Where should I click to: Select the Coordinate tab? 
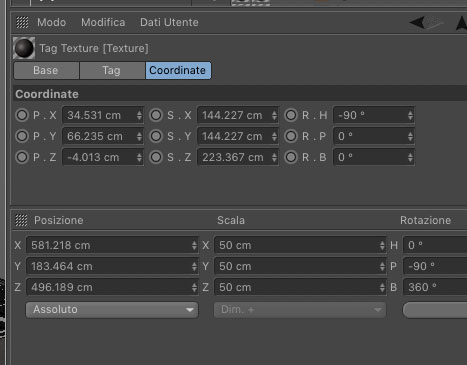click(178, 70)
